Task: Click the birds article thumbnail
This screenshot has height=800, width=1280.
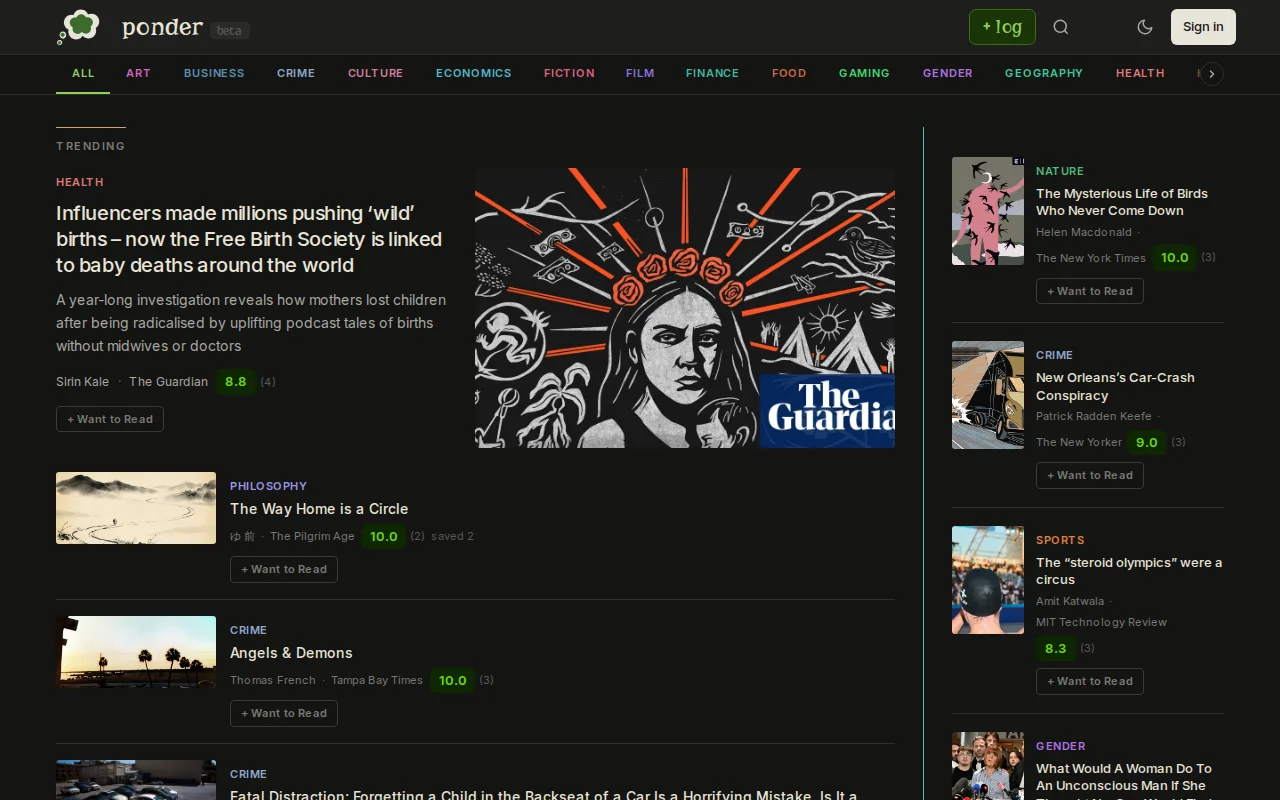Action: [988, 211]
